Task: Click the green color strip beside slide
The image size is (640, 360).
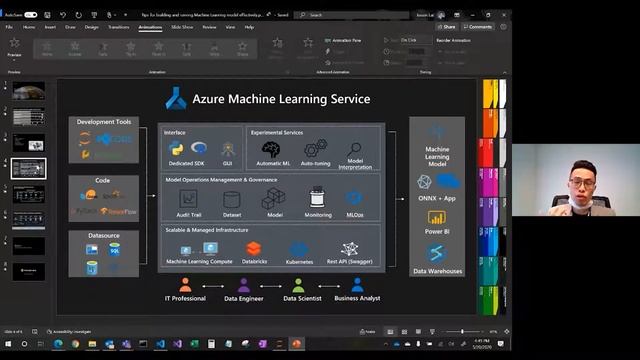Action: point(490,300)
